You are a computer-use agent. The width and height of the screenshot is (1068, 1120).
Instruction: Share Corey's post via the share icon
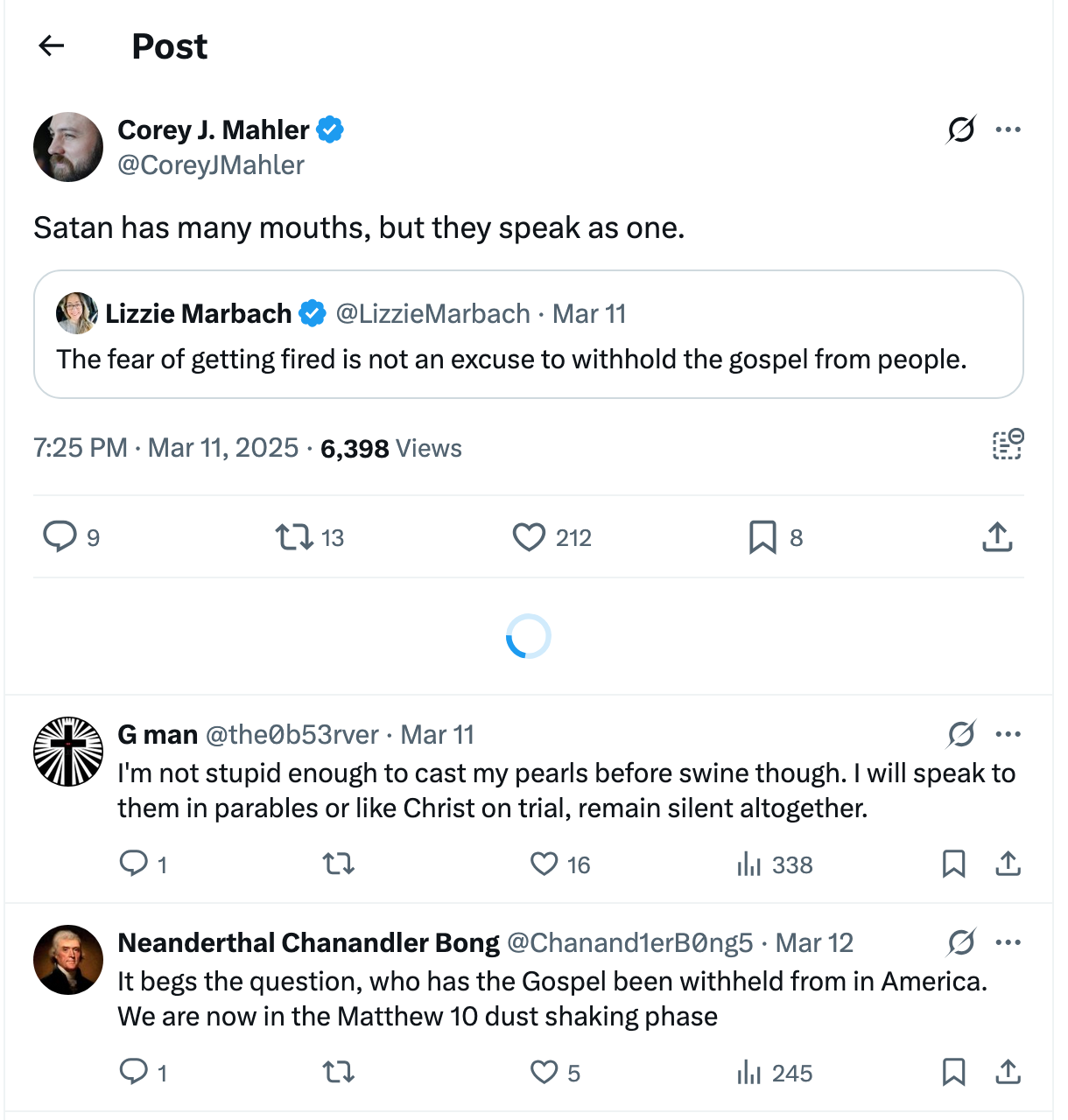pyautogui.click(x=996, y=537)
